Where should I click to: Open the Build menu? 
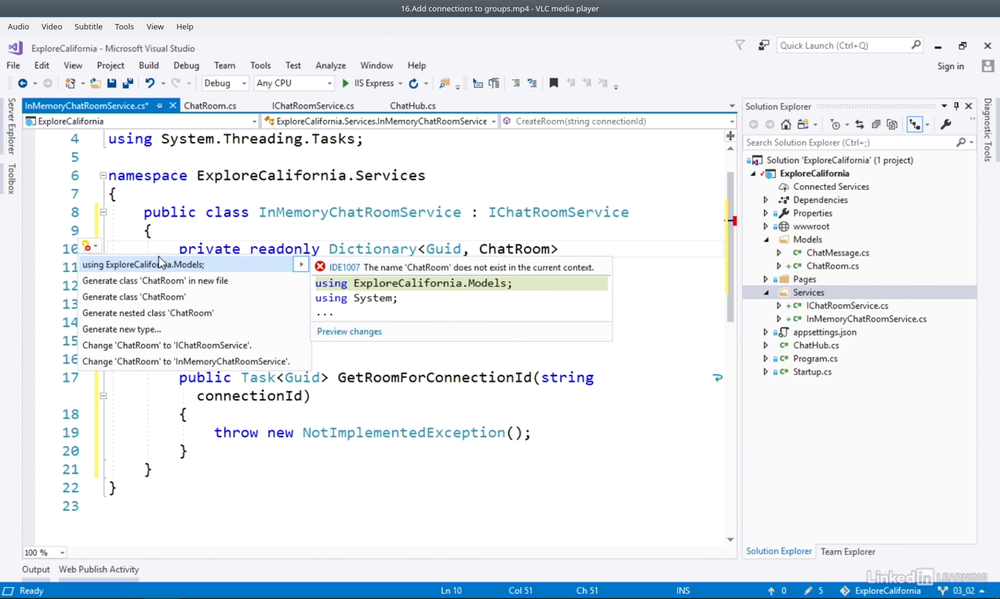tap(149, 65)
